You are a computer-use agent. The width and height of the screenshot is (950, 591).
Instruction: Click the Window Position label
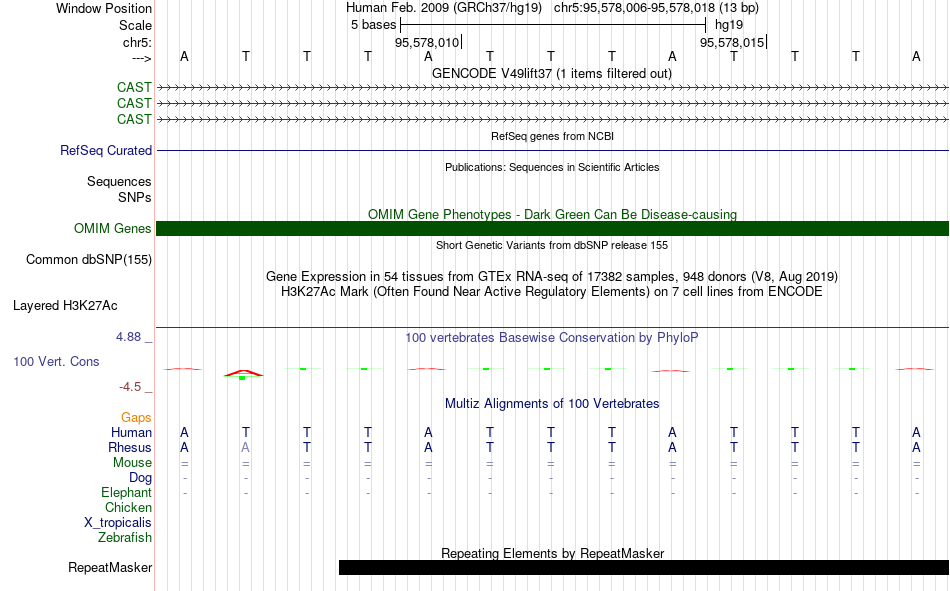pyautogui.click(x=104, y=8)
